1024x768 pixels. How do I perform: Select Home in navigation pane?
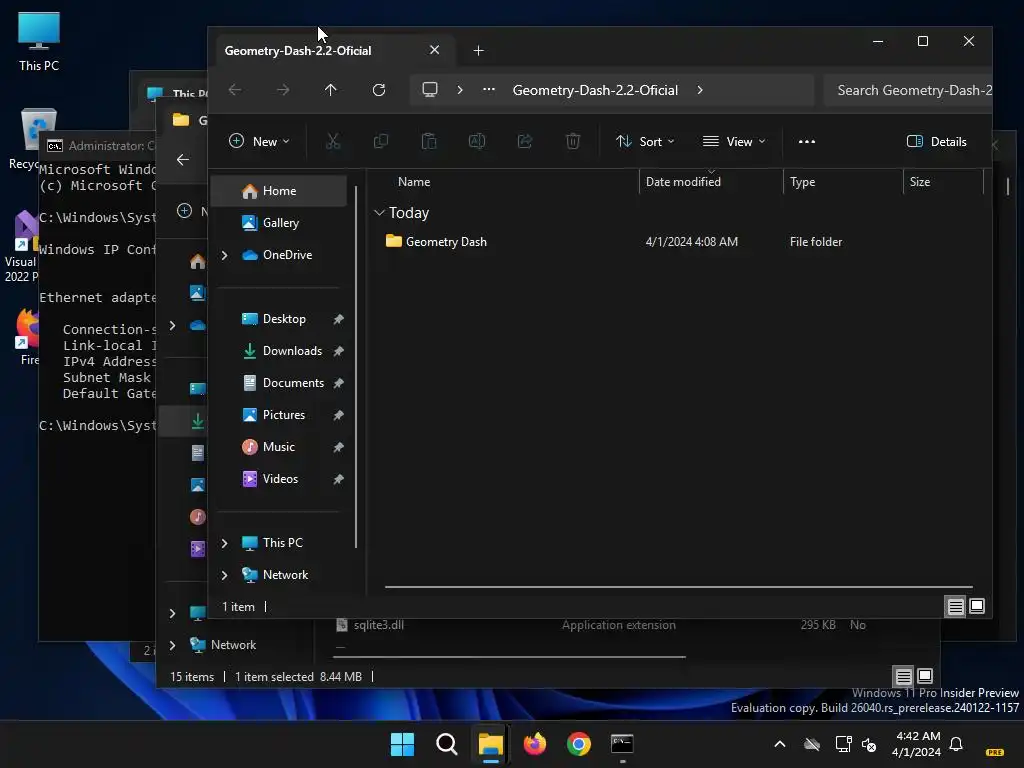click(x=279, y=191)
